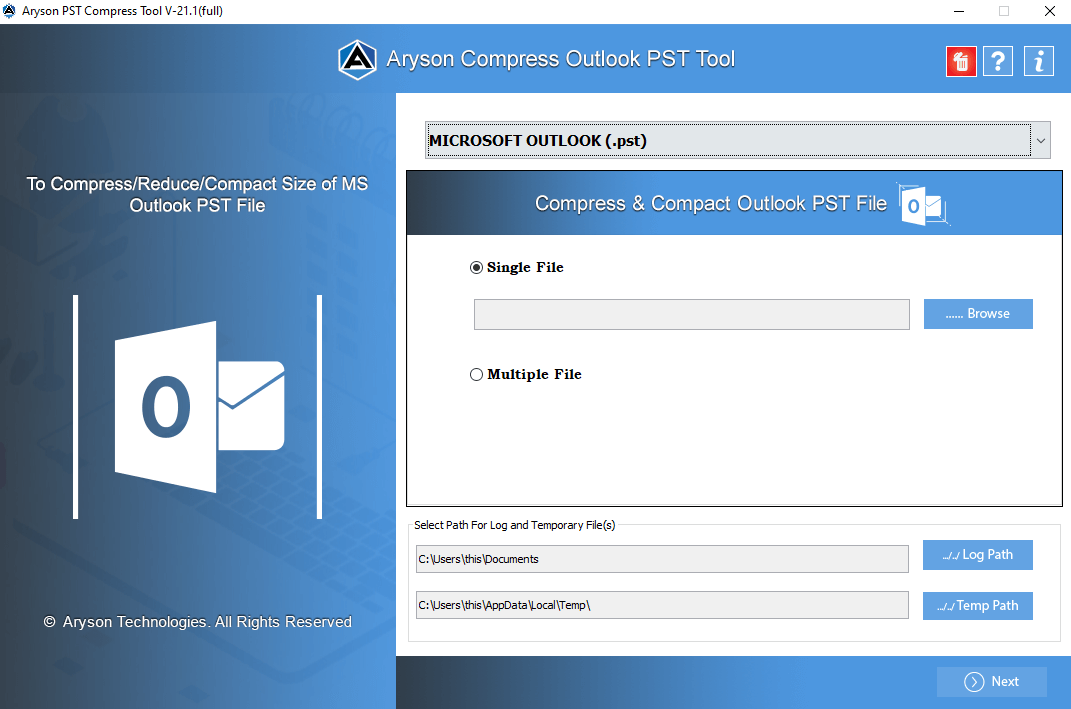The height and width of the screenshot is (709, 1071).
Task: Click the copyright text at bottom left
Action: tap(197, 621)
